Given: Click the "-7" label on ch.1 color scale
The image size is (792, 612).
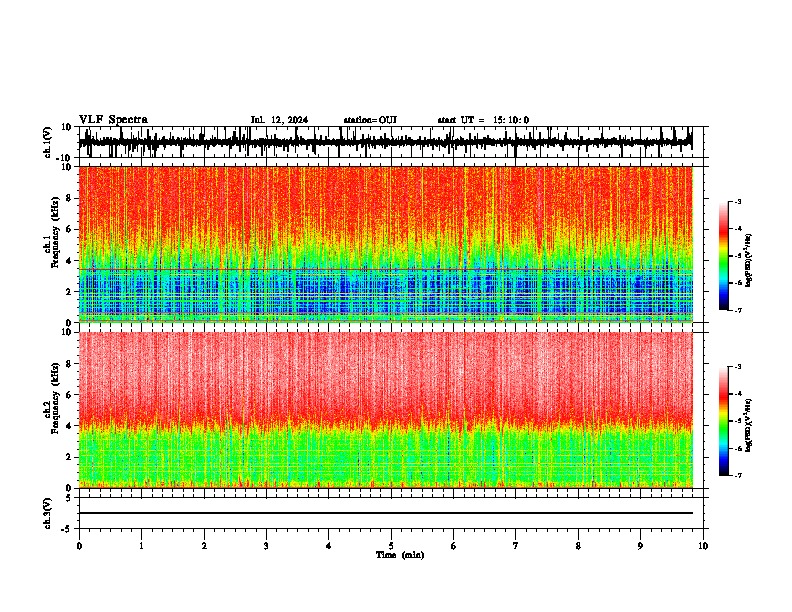Looking at the screenshot, I should pos(738,310).
